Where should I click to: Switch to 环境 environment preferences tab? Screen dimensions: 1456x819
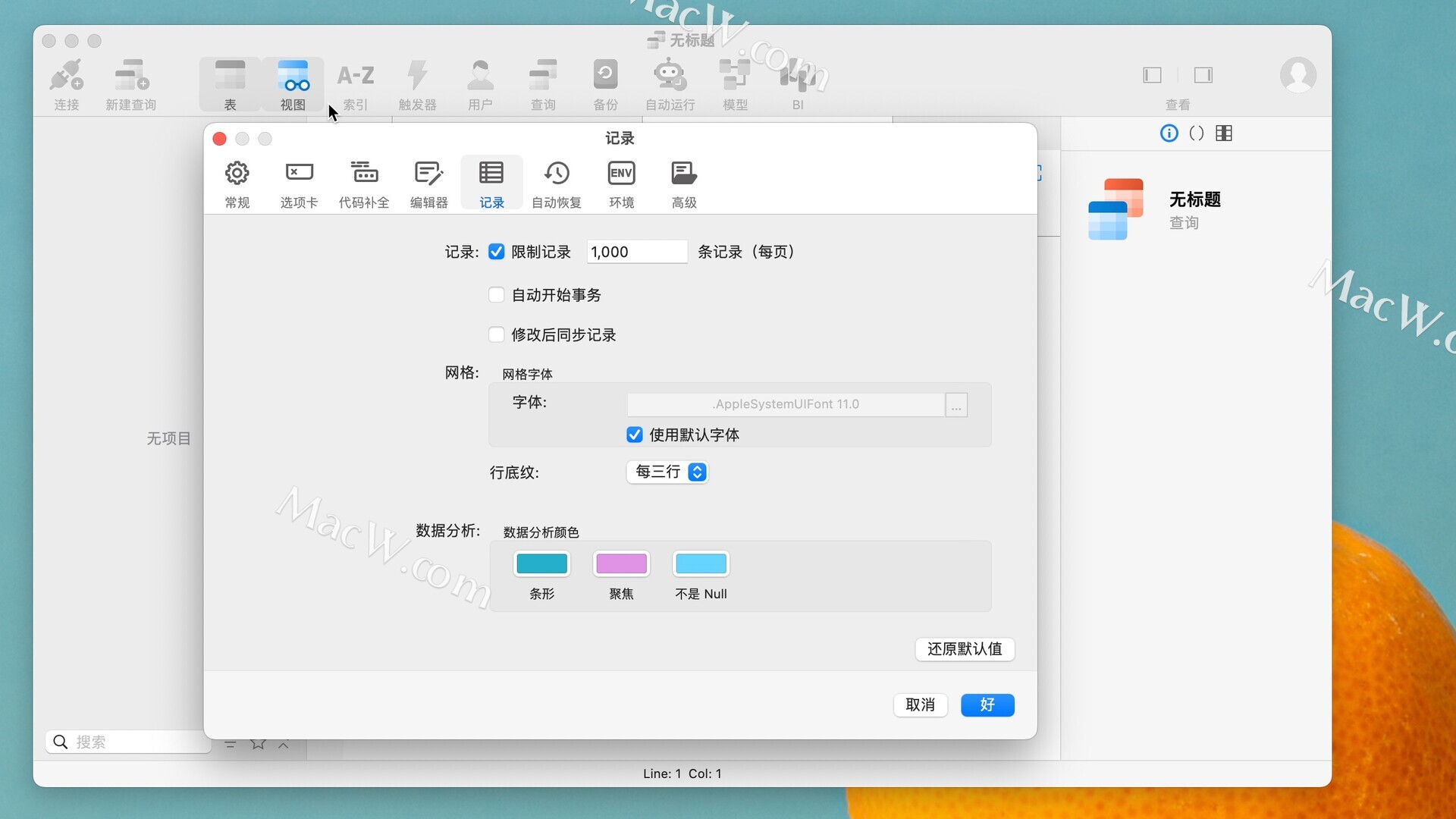pos(622,184)
